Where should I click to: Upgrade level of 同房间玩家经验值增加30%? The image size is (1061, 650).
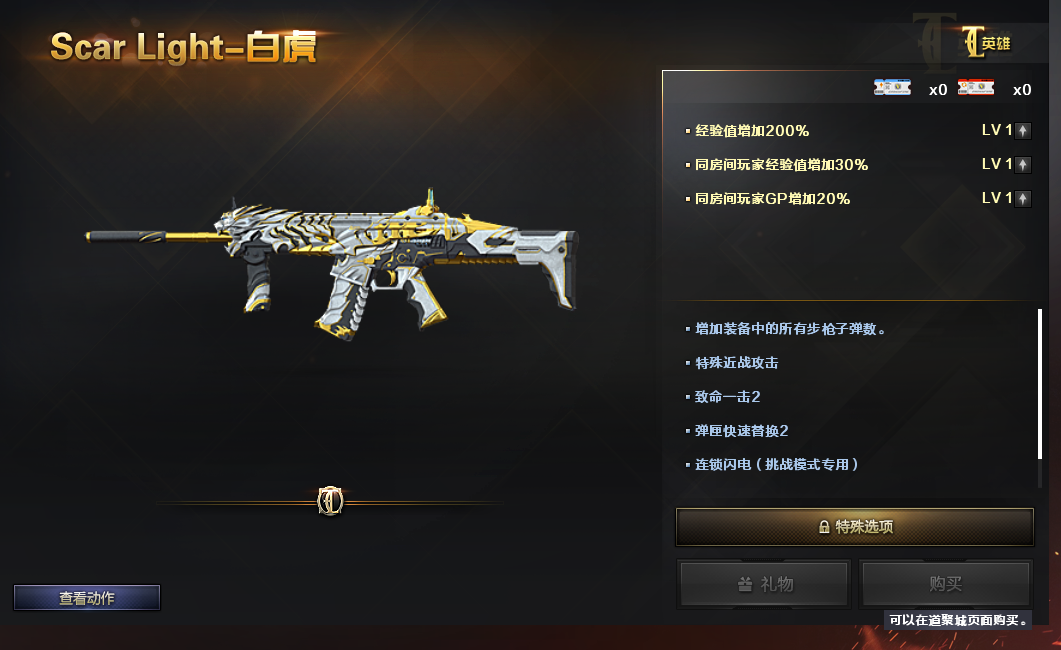click(x=1023, y=164)
